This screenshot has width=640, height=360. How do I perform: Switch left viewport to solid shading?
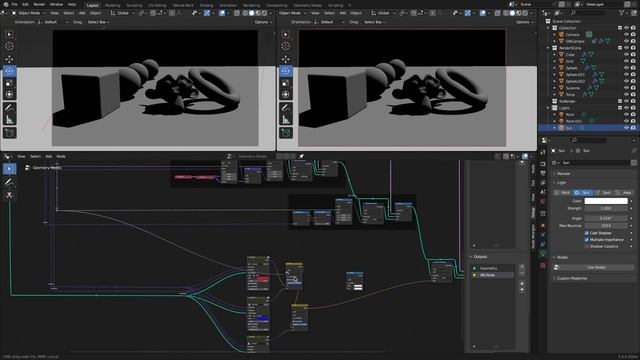pyautogui.click(x=251, y=13)
